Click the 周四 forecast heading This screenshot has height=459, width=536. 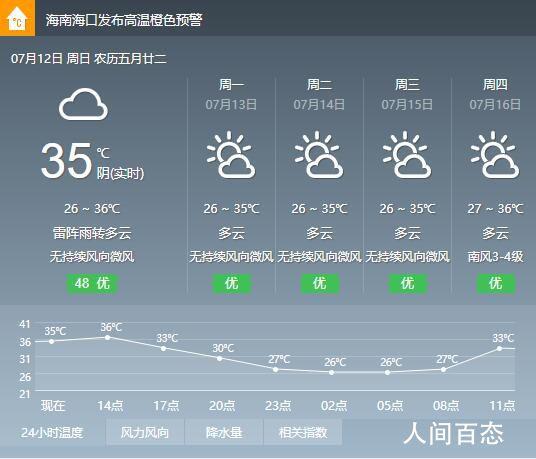[x=495, y=84]
